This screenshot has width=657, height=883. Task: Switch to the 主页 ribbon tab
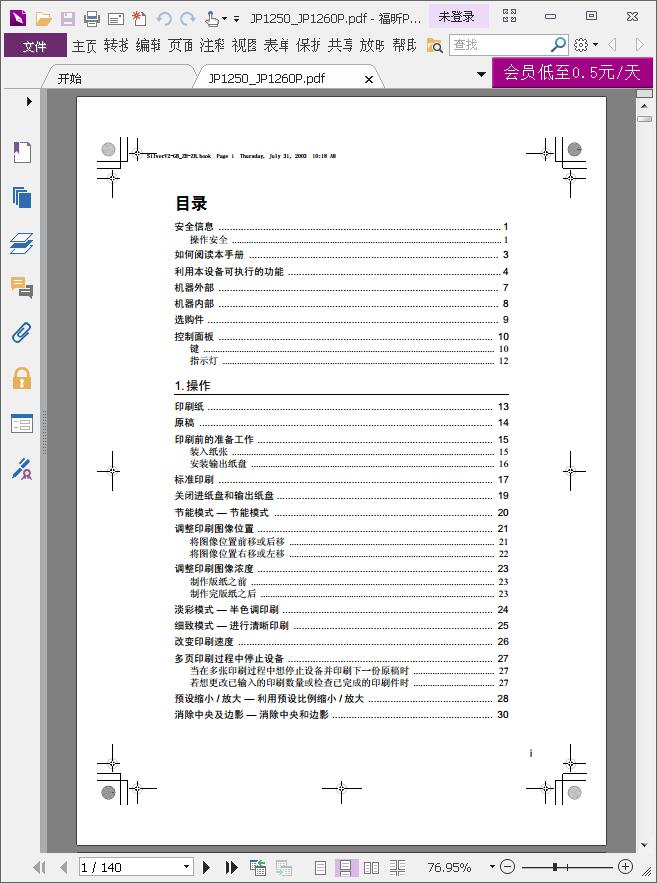click(84, 45)
